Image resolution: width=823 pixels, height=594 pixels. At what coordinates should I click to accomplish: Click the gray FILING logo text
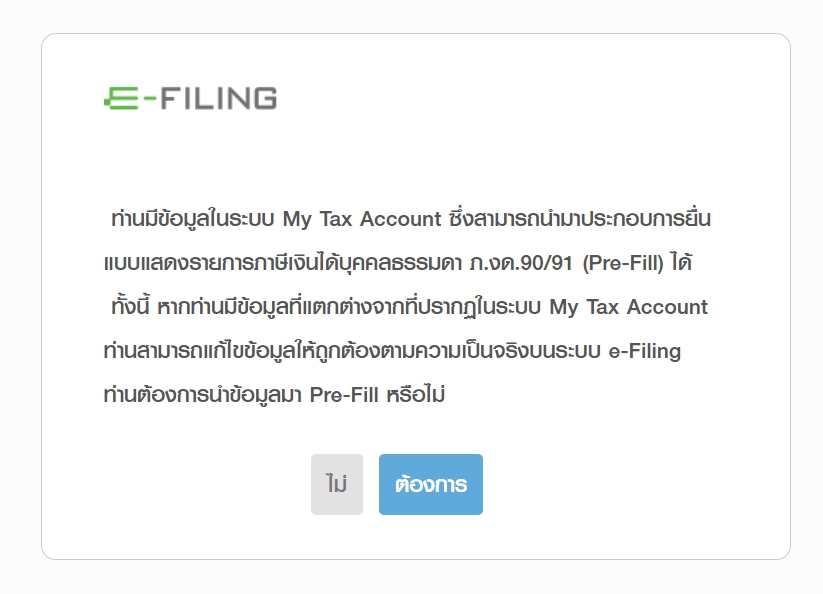pyautogui.click(x=218, y=99)
